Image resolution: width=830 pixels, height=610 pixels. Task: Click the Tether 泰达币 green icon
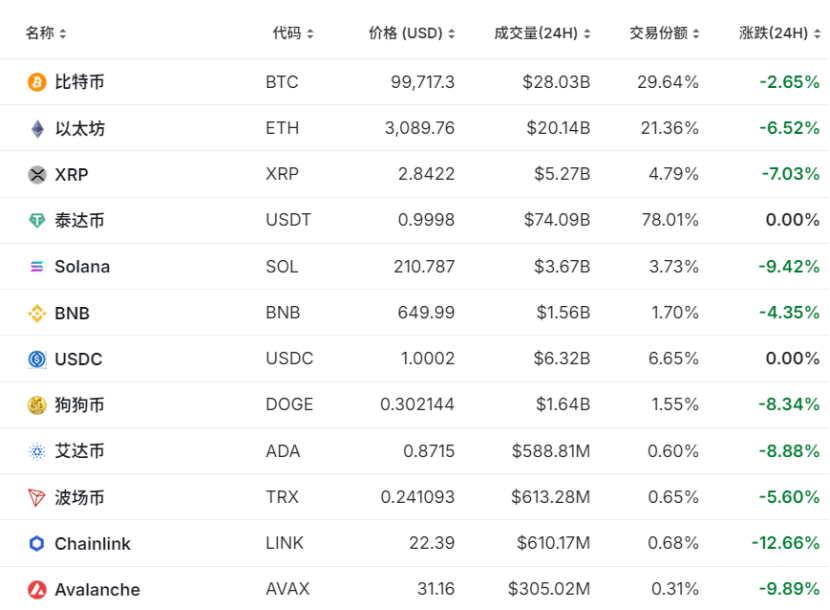[37, 220]
